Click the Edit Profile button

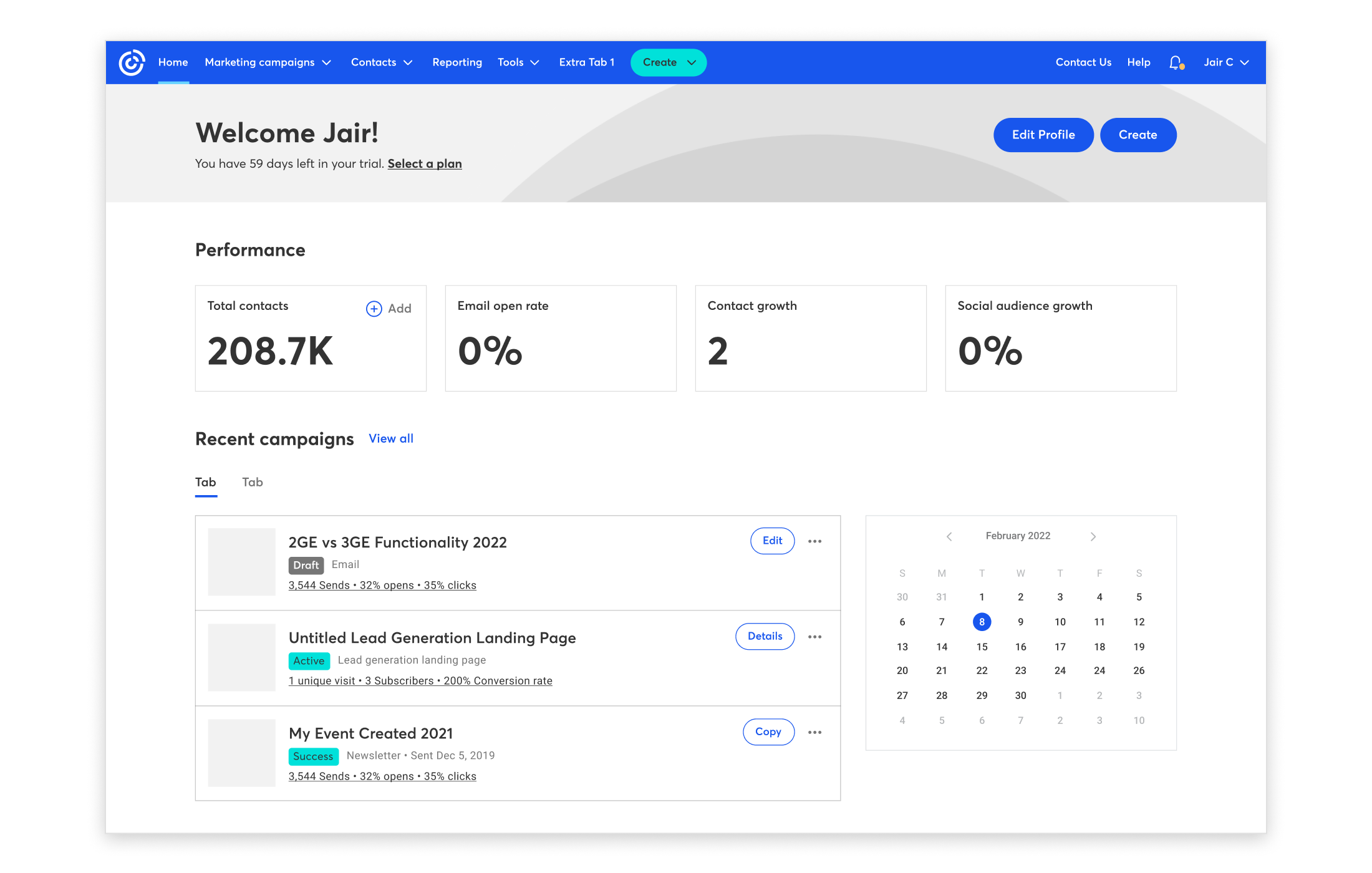click(x=1043, y=135)
